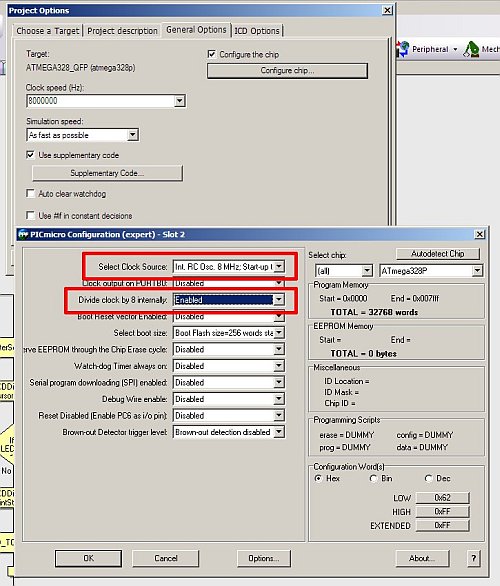Select the Hex radio button
The image size is (500, 586).
click(318, 478)
